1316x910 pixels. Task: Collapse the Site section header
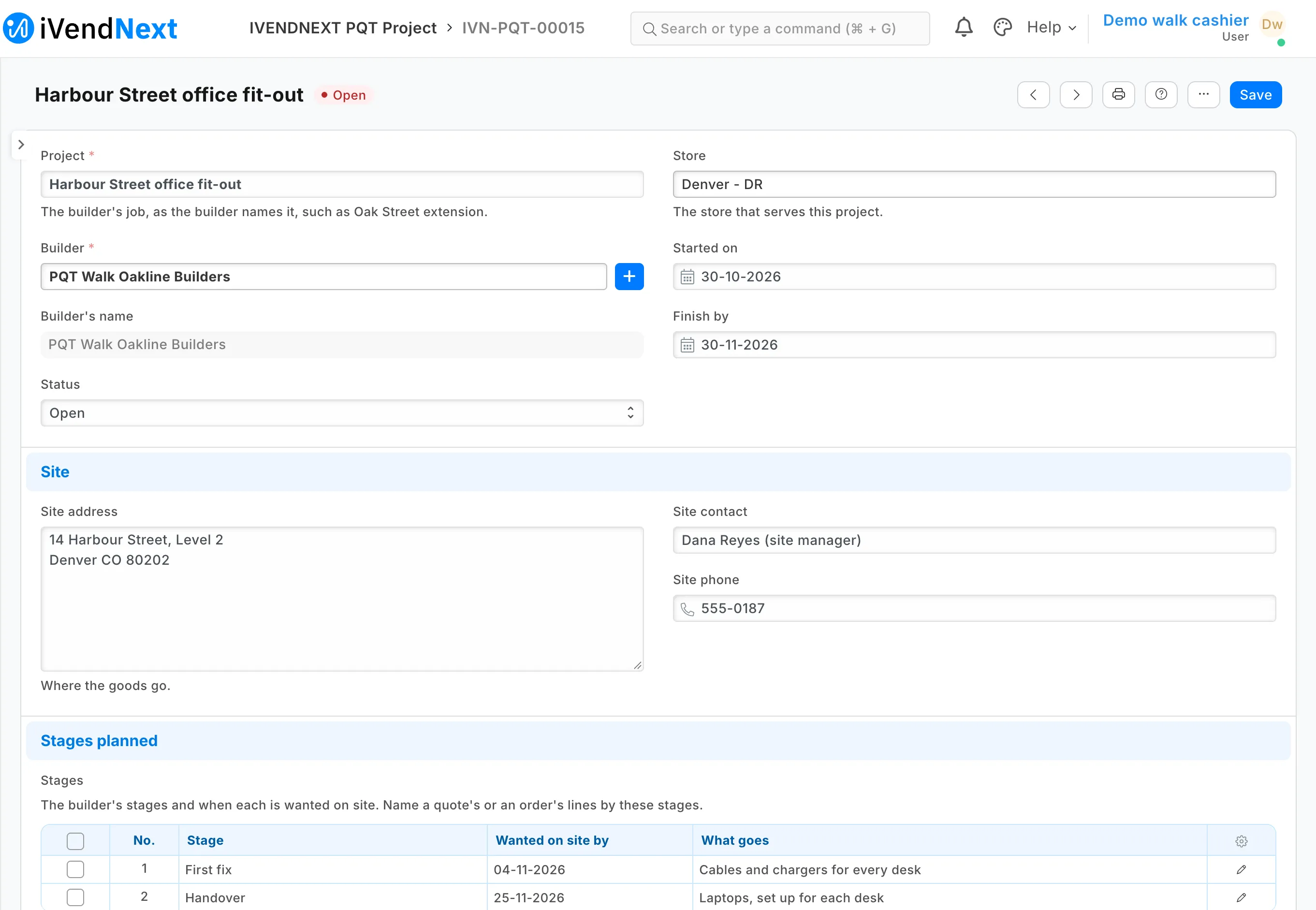click(x=658, y=472)
